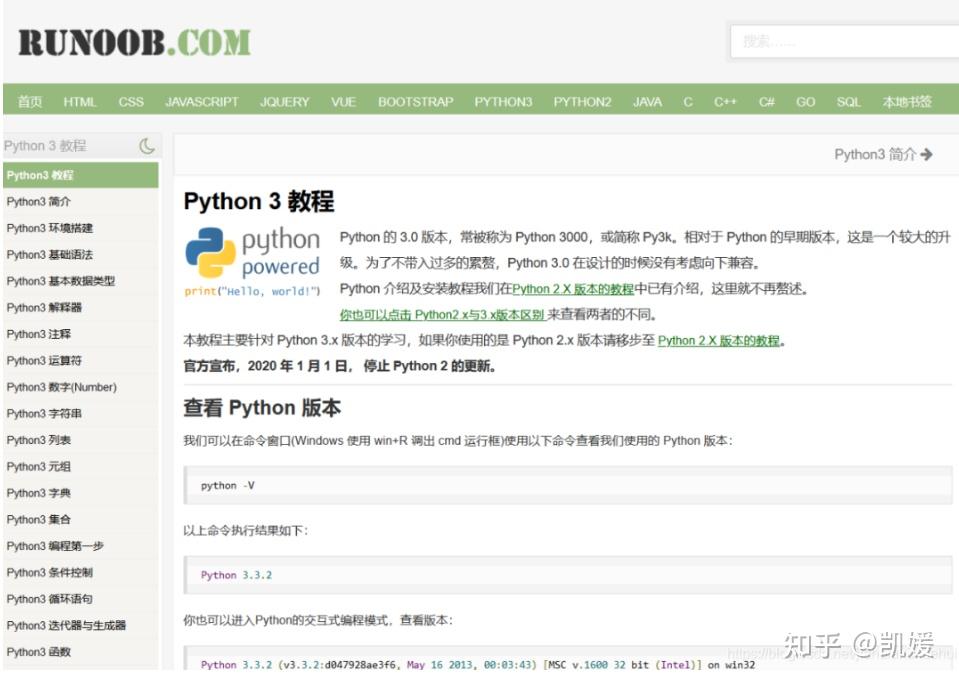
Task: Go to 首页 home menu item
Action: point(30,101)
